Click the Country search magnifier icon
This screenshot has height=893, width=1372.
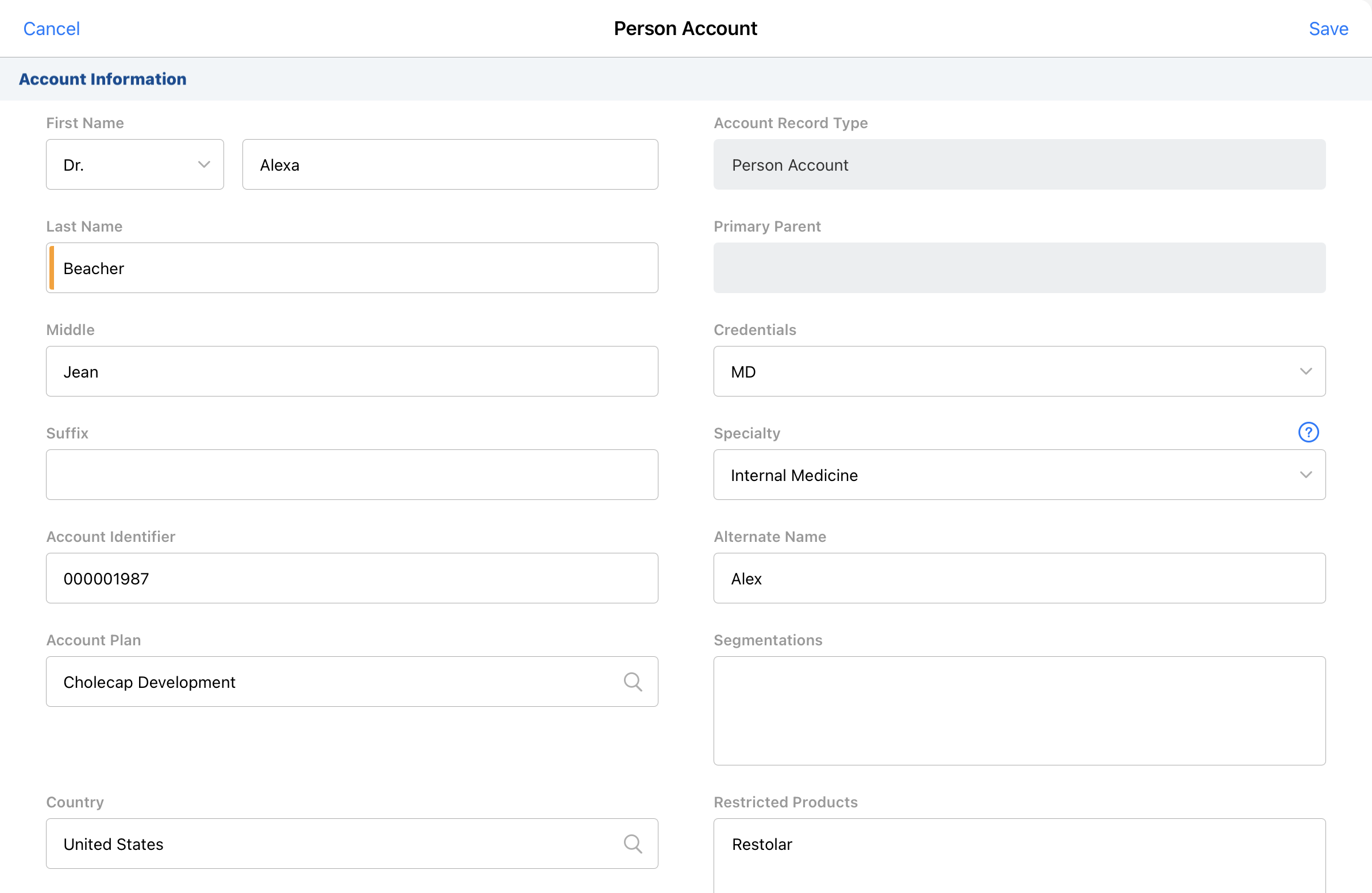click(633, 844)
